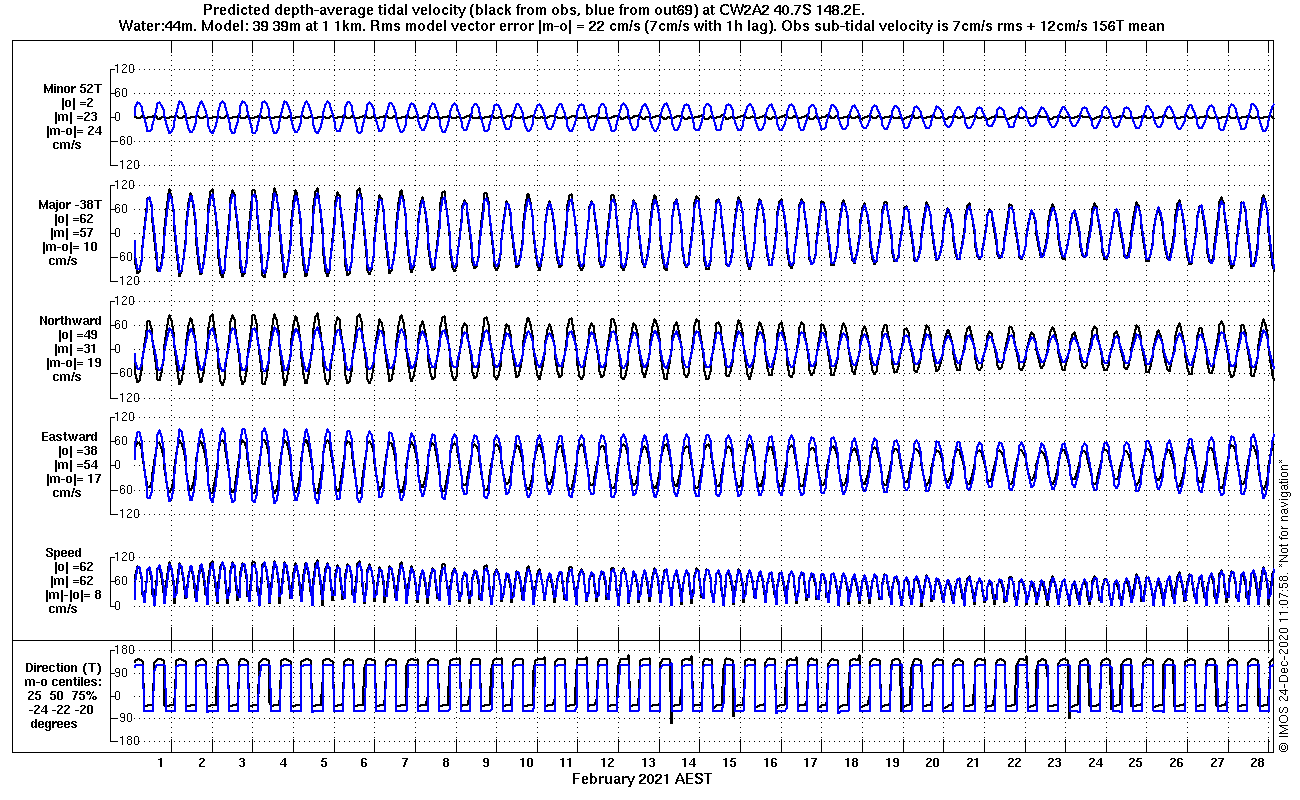Click the '25 50 75%' centile header
The width and height of the screenshot is (1300, 800).
62,696
